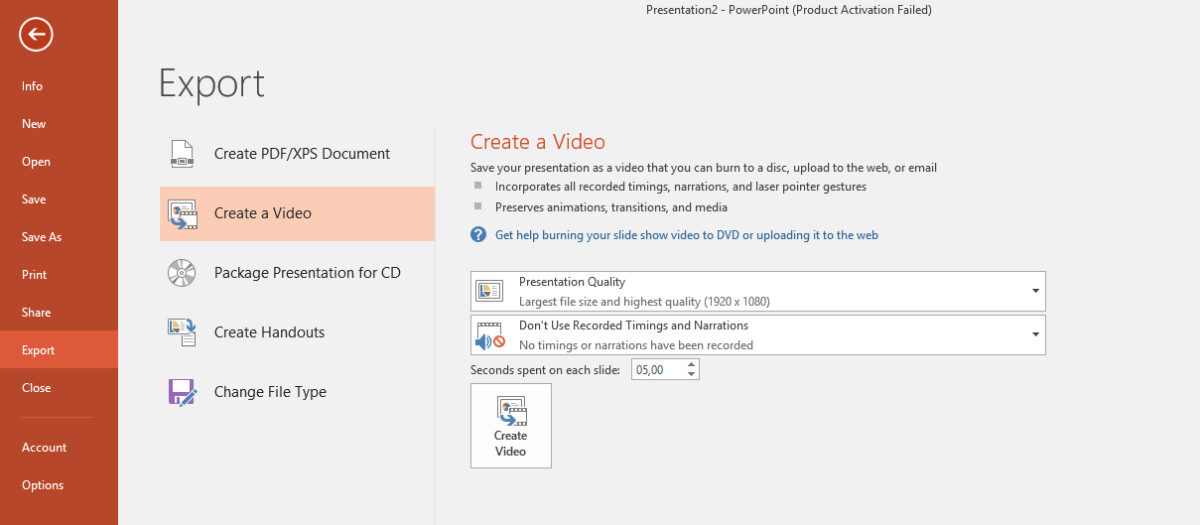Select the Export sidebar item
Viewport: 1200px width, 525px height.
pos(59,350)
